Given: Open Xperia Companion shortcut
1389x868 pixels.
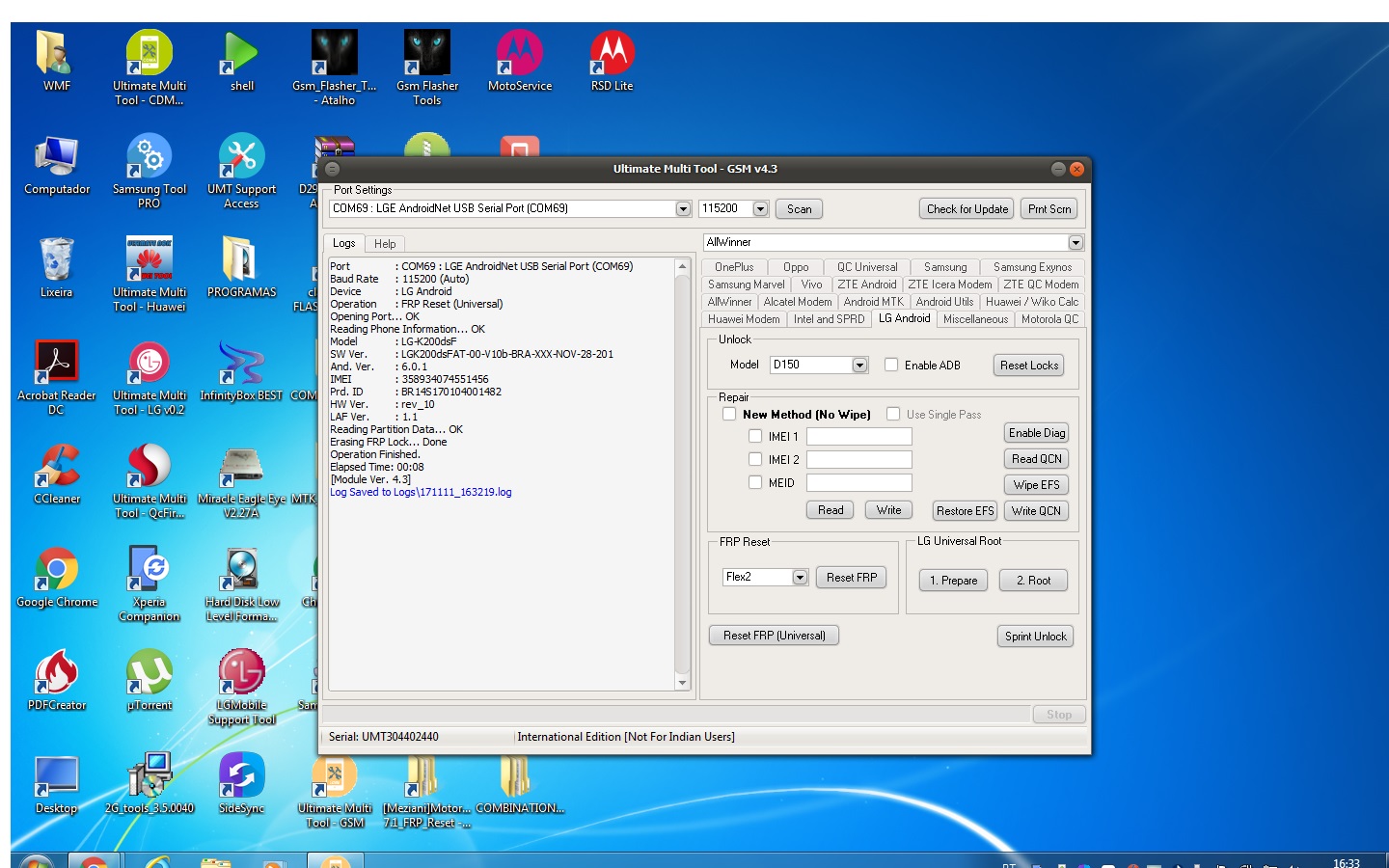Looking at the screenshot, I should (x=149, y=584).
